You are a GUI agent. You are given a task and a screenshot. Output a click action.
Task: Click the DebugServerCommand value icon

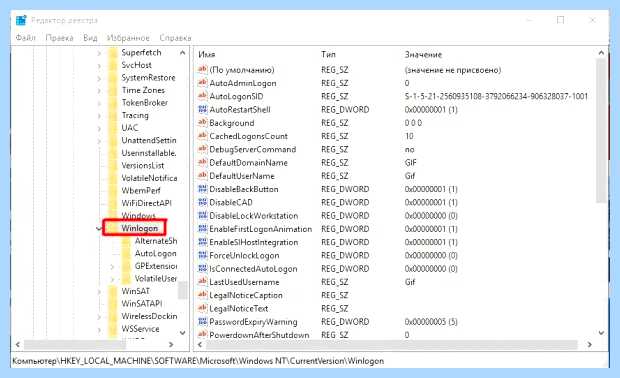(x=202, y=149)
